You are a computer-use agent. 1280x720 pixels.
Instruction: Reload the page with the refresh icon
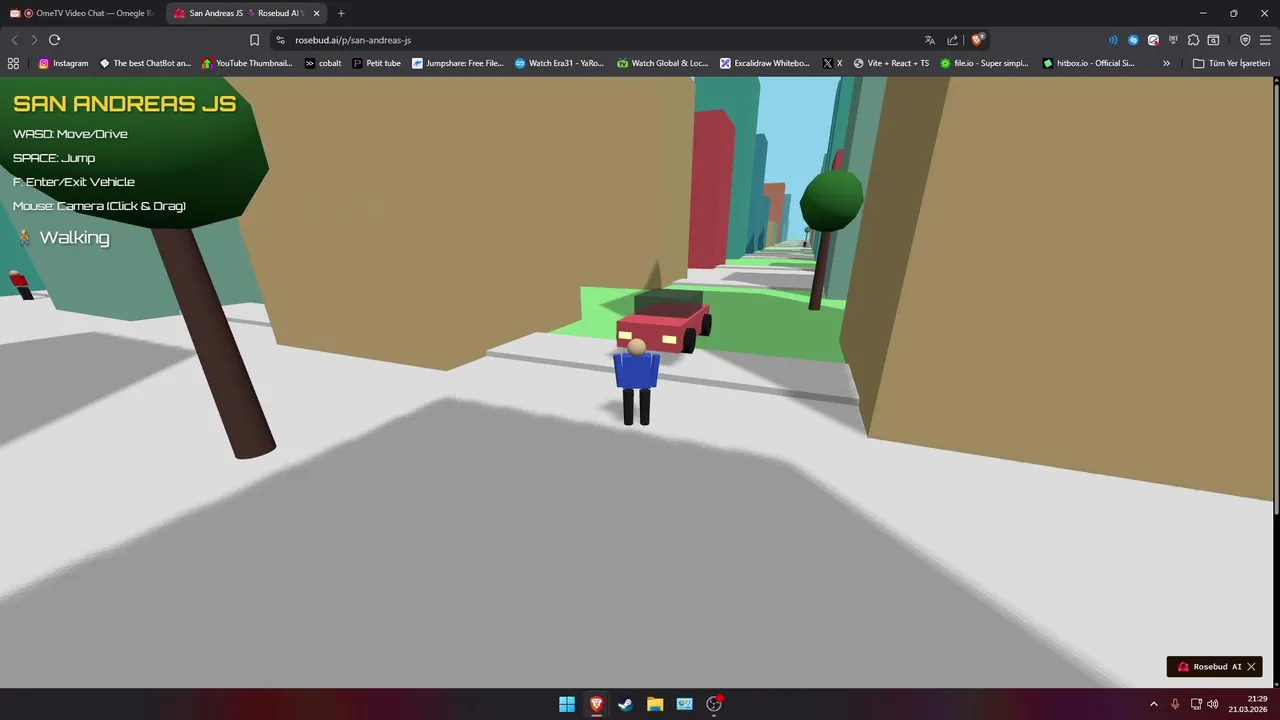[x=54, y=40]
